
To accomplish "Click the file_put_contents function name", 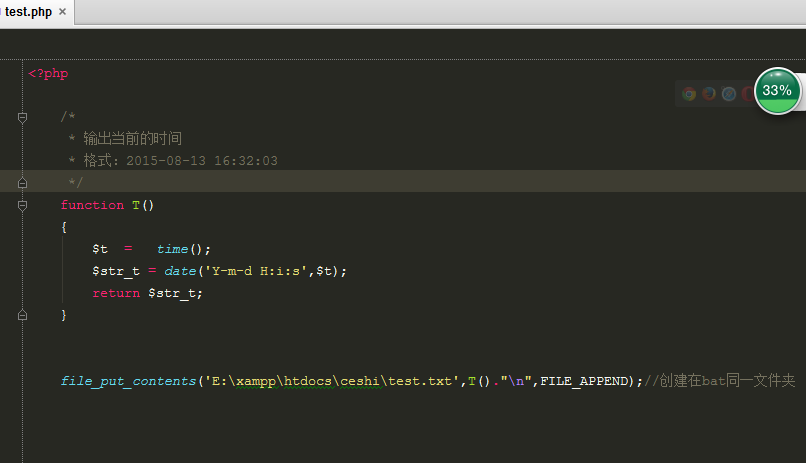I will pos(129,381).
